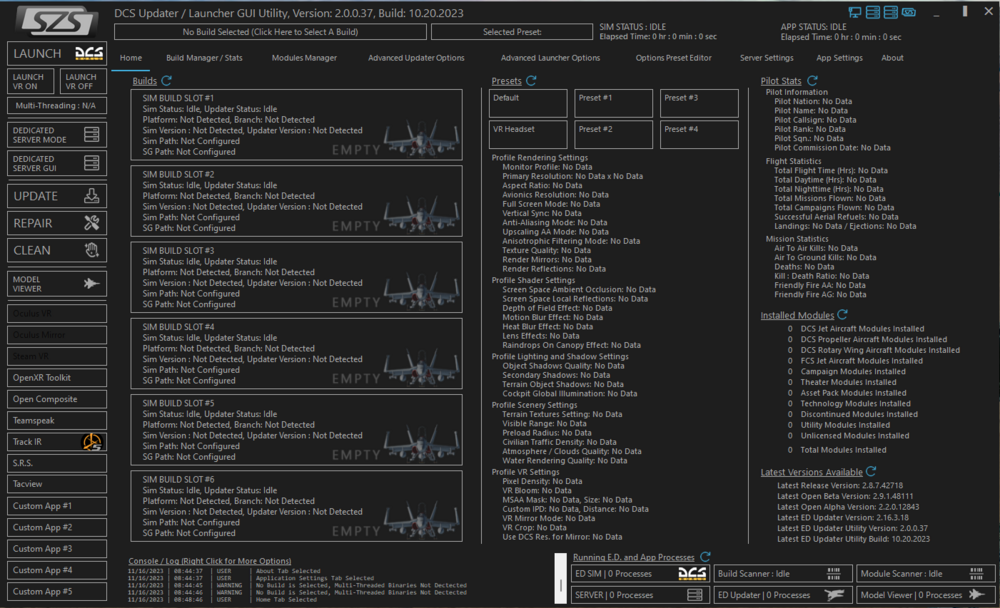This screenshot has height=608, width=1000.
Task: Open the Model Viewer
Action: (x=57, y=284)
